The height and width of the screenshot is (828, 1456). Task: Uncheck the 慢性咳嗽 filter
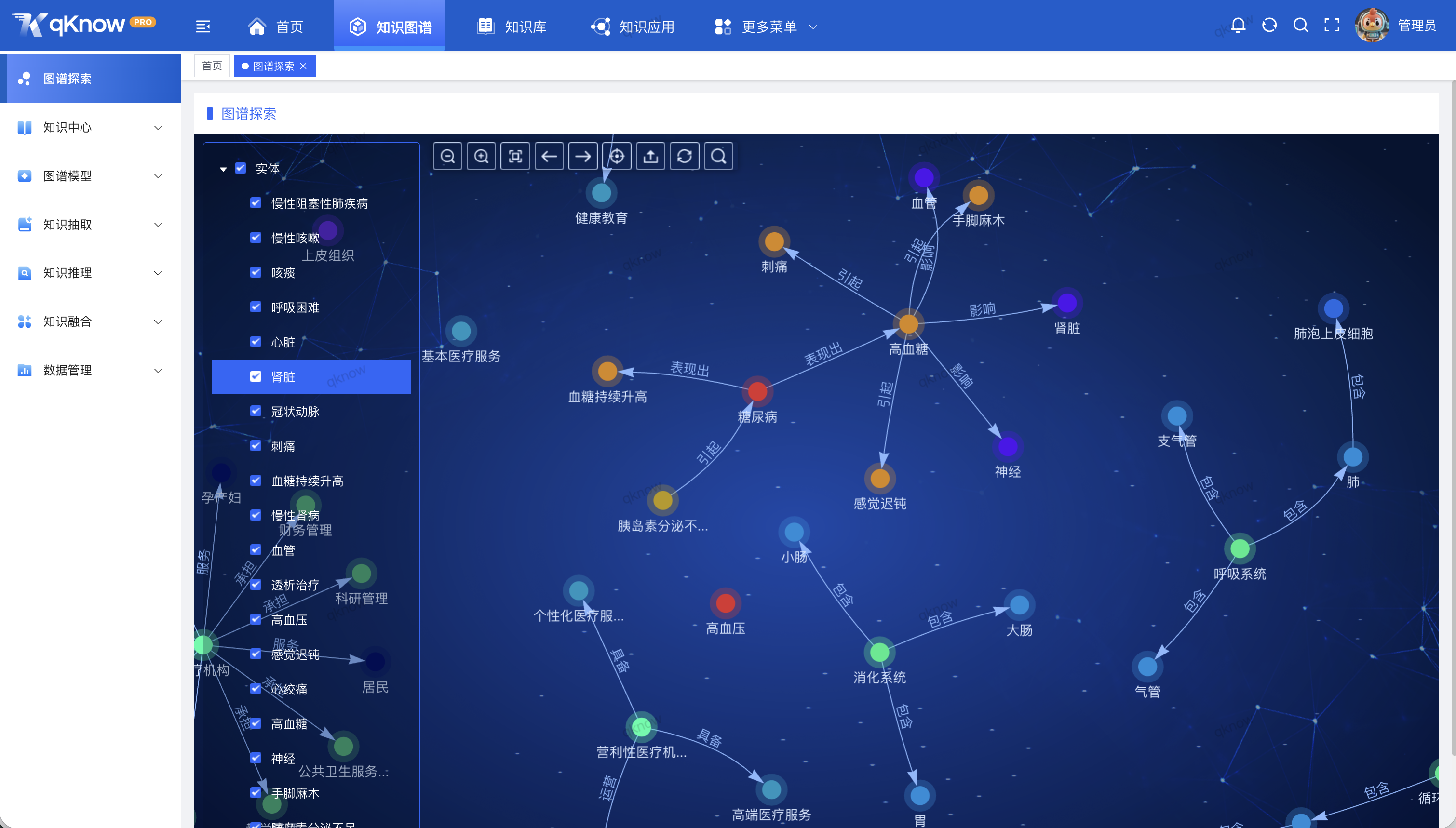(256, 237)
